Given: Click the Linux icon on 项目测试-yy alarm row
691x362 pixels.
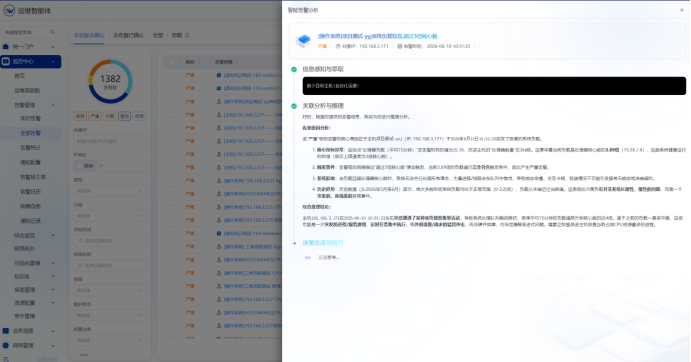Looking at the screenshot, I should (219, 101).
